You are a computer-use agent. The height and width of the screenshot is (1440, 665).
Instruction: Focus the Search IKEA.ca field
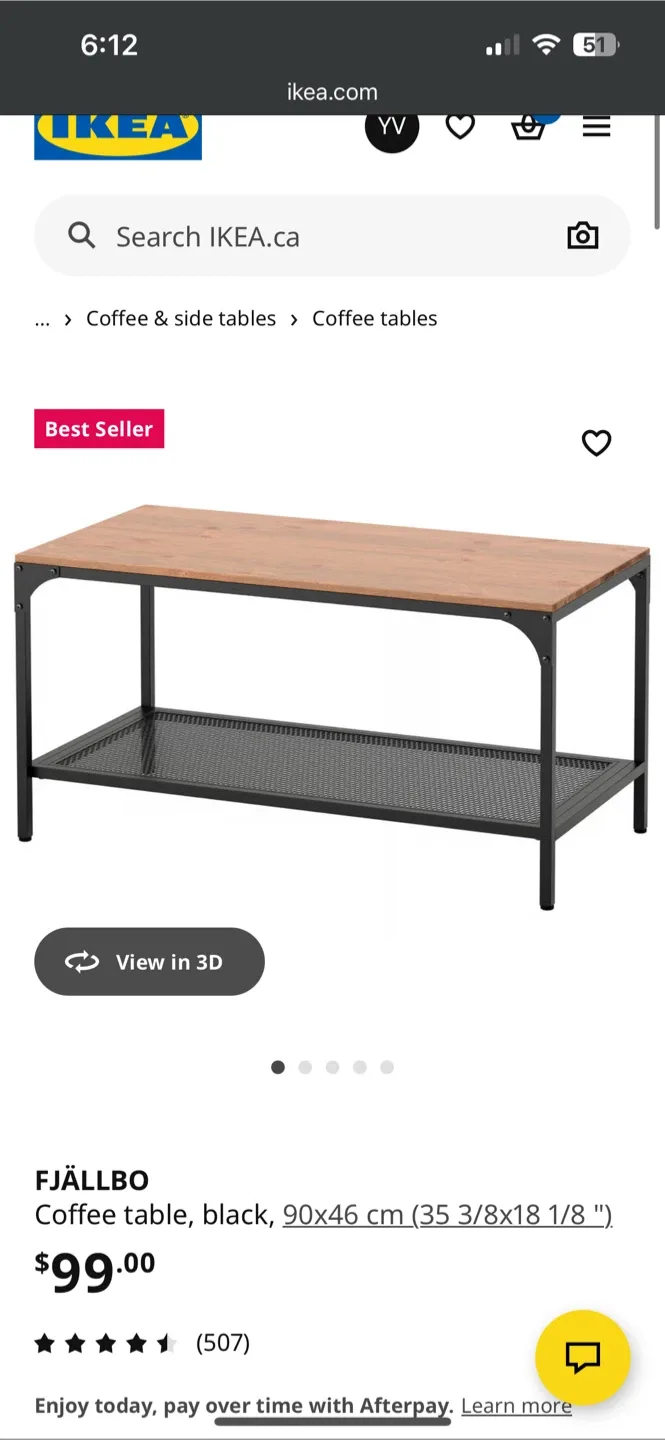(332, 236)
